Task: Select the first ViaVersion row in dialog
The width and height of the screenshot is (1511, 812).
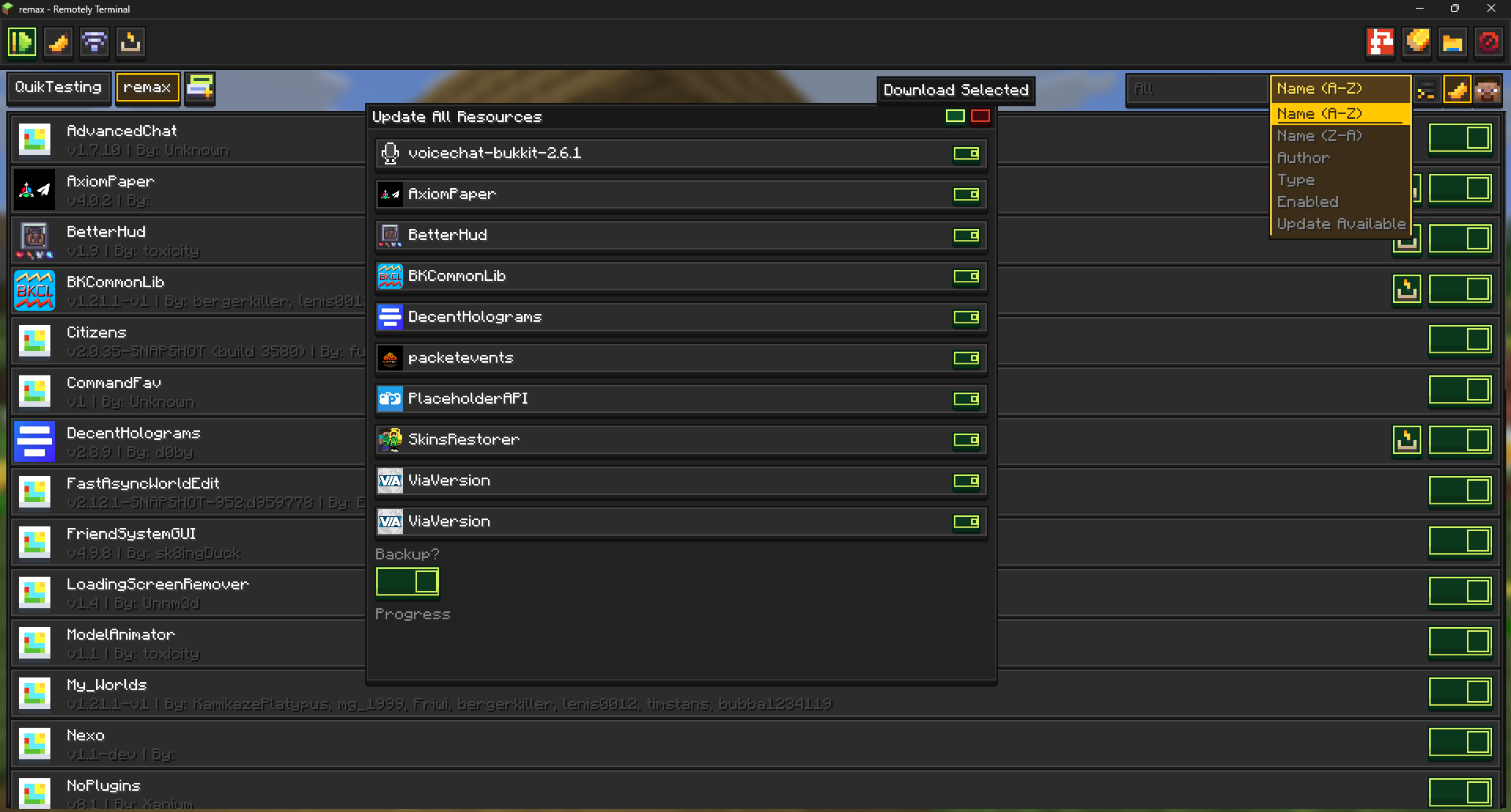Action: (682, 481)
